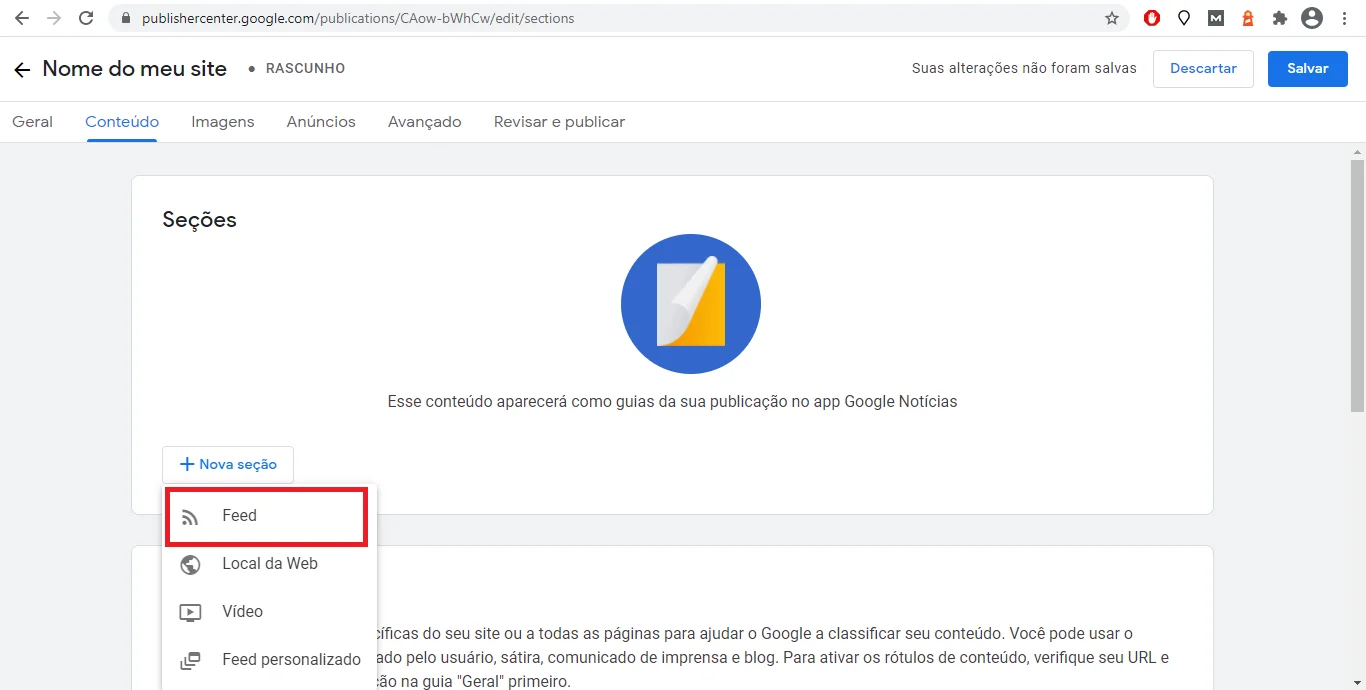
Task: Go to the Avançado tab
Action: point(425,122)
